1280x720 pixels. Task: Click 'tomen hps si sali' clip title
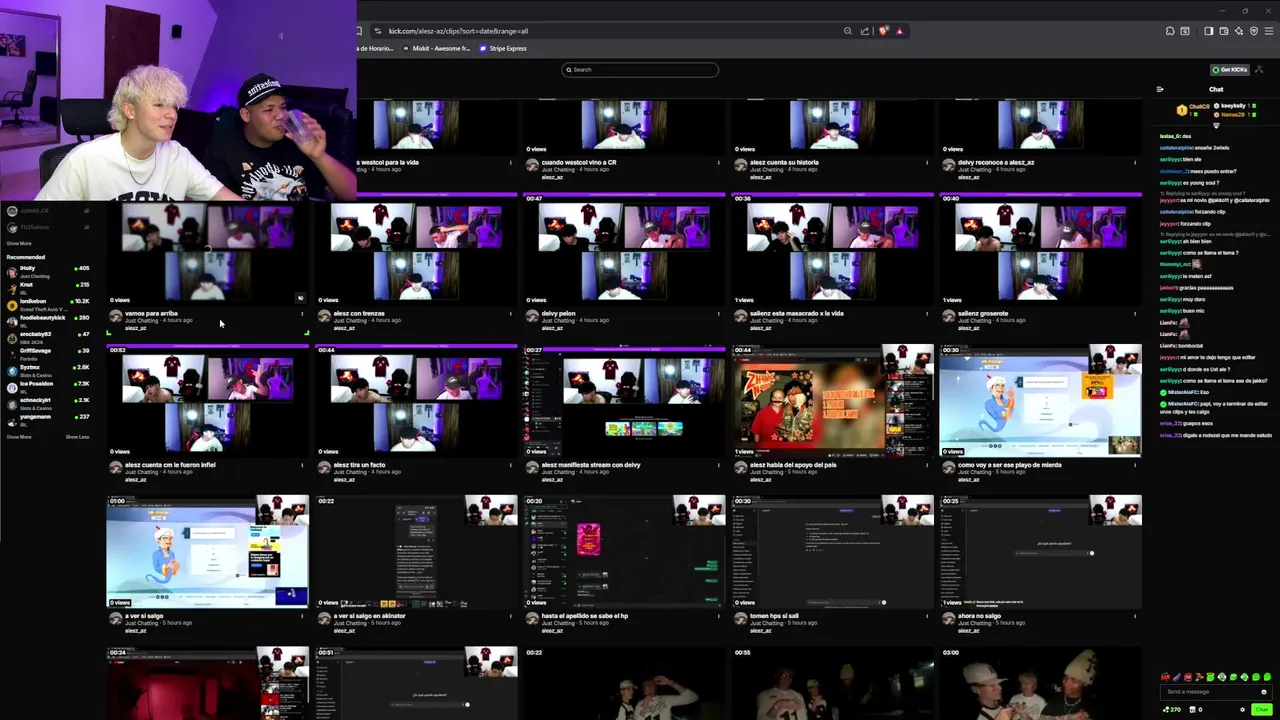(774, 616)
